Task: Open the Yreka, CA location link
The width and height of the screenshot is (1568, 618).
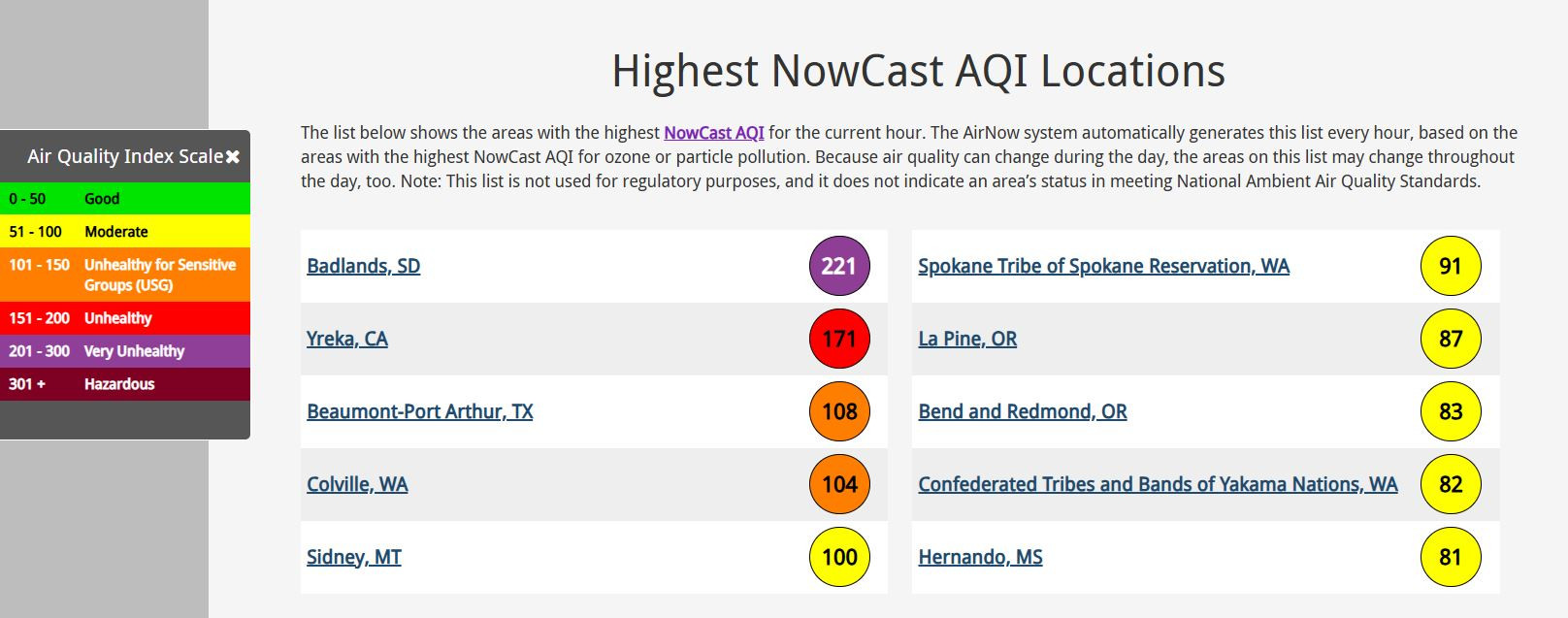Action: pyautogui.click(x=347, y=339)
